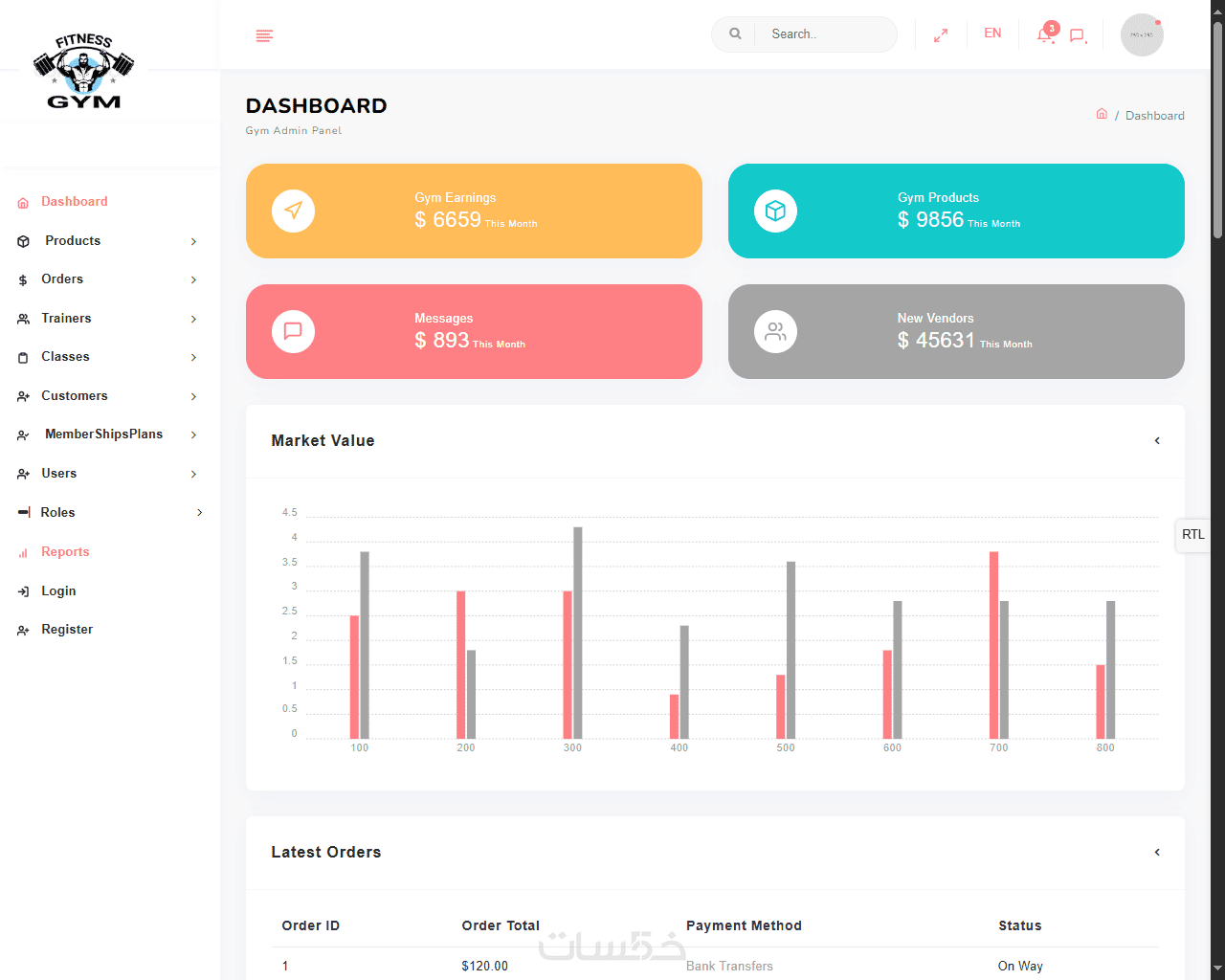Click the On Way status cell
The image size is (1225, 980).
pos(1020,966)
